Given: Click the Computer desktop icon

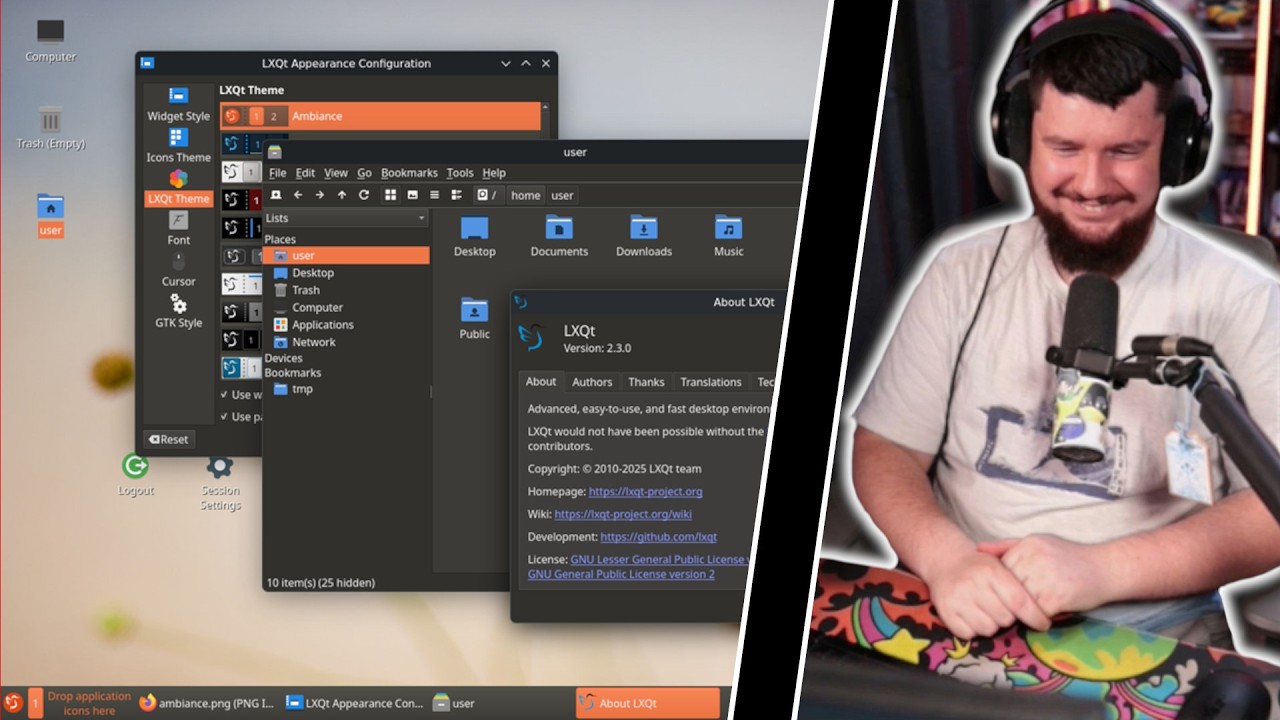Looking at the screenshot, I should click(50, 42).
